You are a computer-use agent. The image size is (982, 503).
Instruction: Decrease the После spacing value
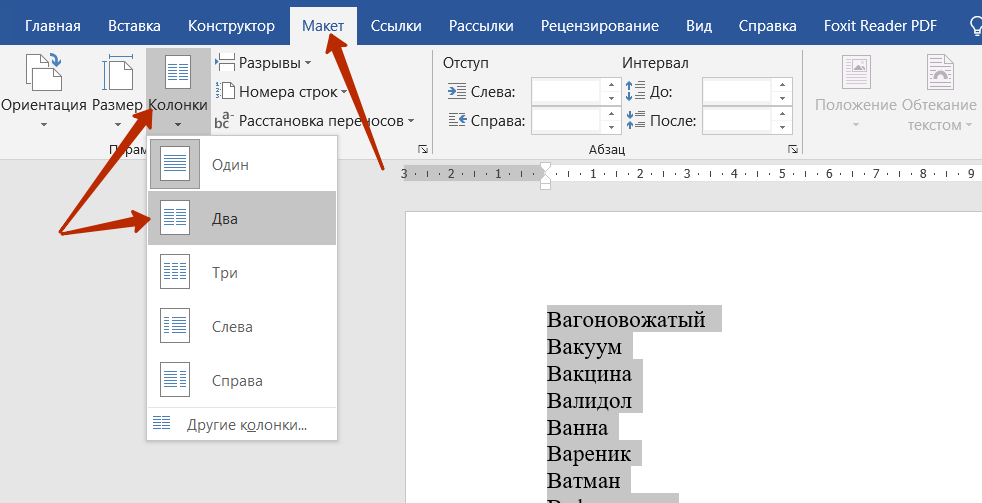(x=782, y=127)
